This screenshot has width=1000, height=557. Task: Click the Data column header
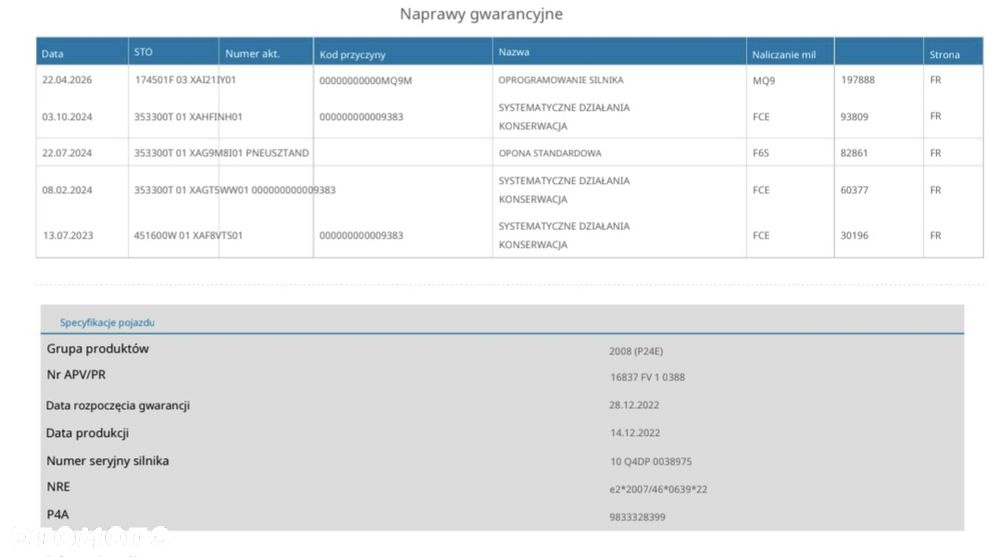tap(52, 54)
